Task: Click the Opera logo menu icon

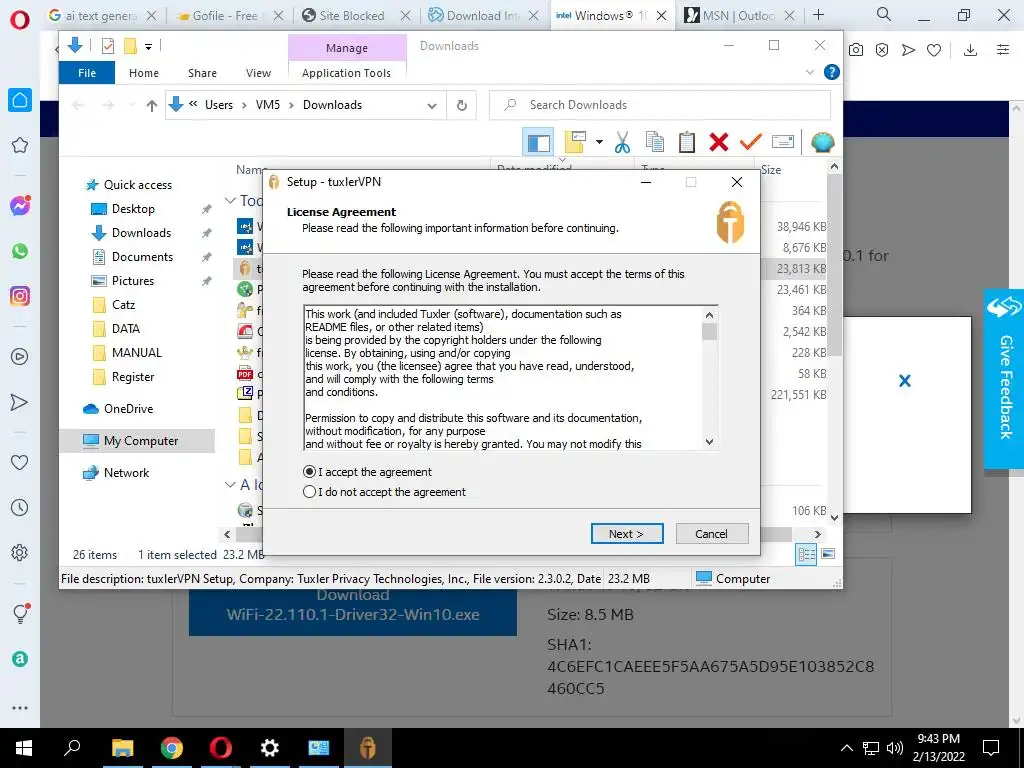Action: coord(20,20)
